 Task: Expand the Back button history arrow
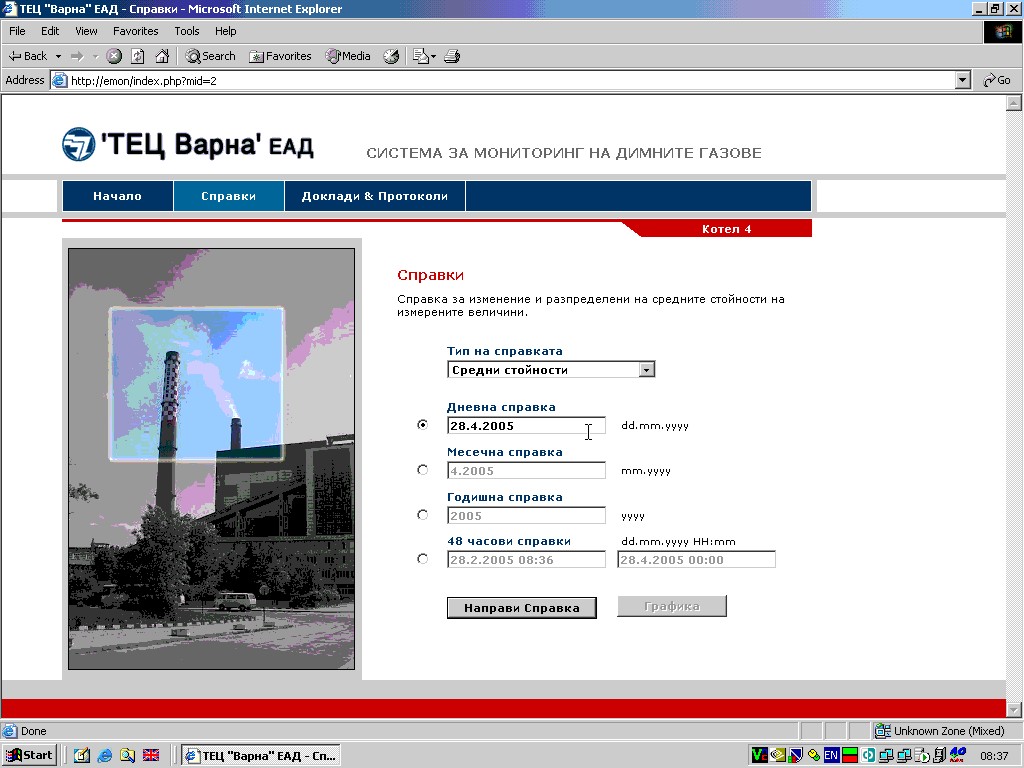[x=58, y=57]
